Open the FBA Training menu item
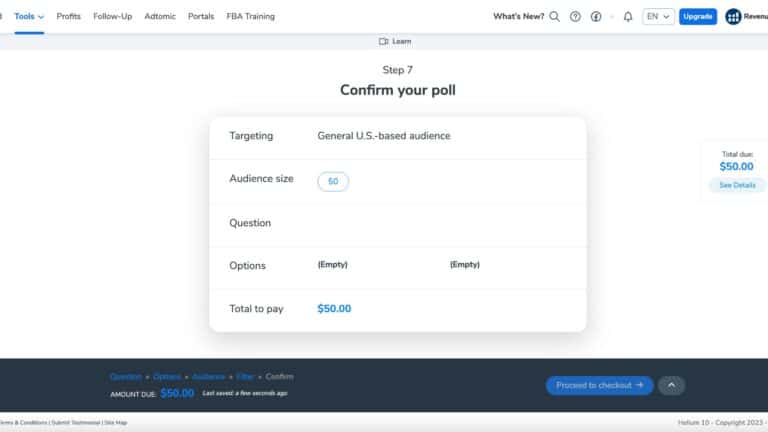This screenshot has width=768, height=432. (250, 17)
